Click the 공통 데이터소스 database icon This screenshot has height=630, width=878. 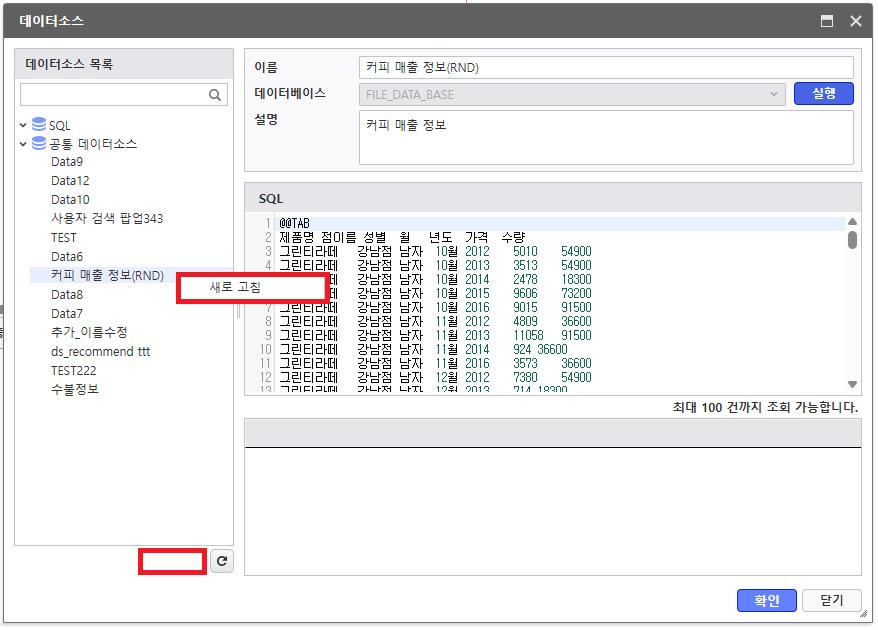39,143
